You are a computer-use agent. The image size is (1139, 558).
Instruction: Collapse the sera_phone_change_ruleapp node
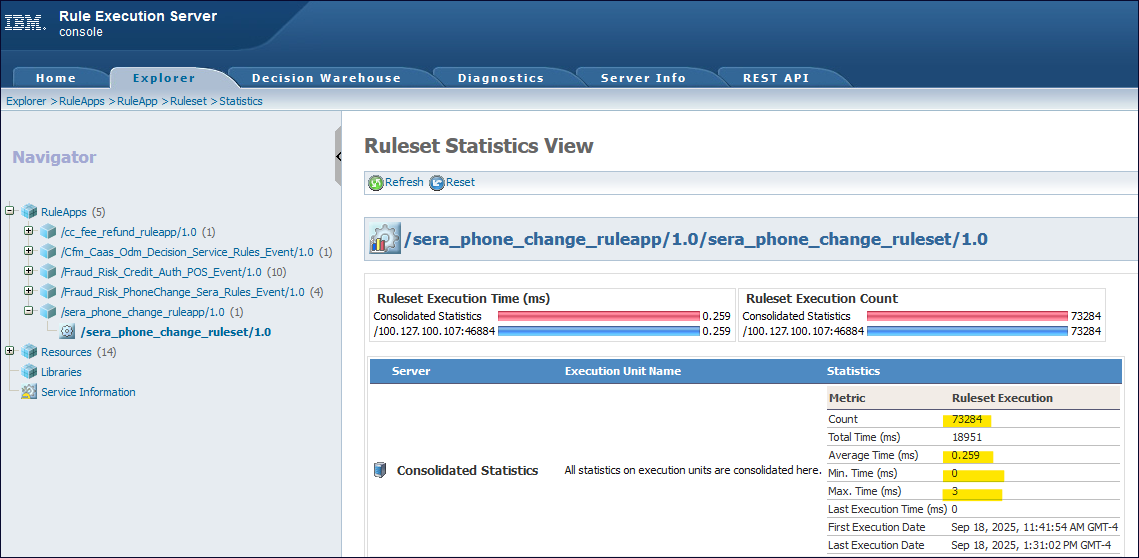pyautogui.click(x=29, y=311)
